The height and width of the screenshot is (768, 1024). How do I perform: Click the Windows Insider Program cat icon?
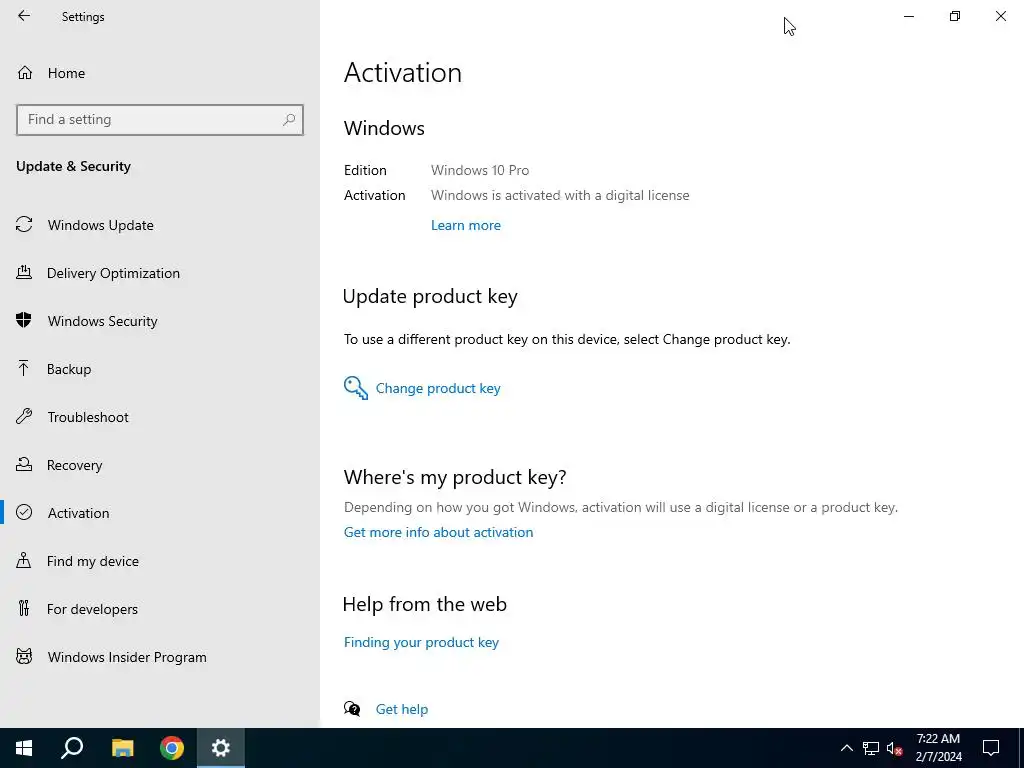click(x=24, y=656)
